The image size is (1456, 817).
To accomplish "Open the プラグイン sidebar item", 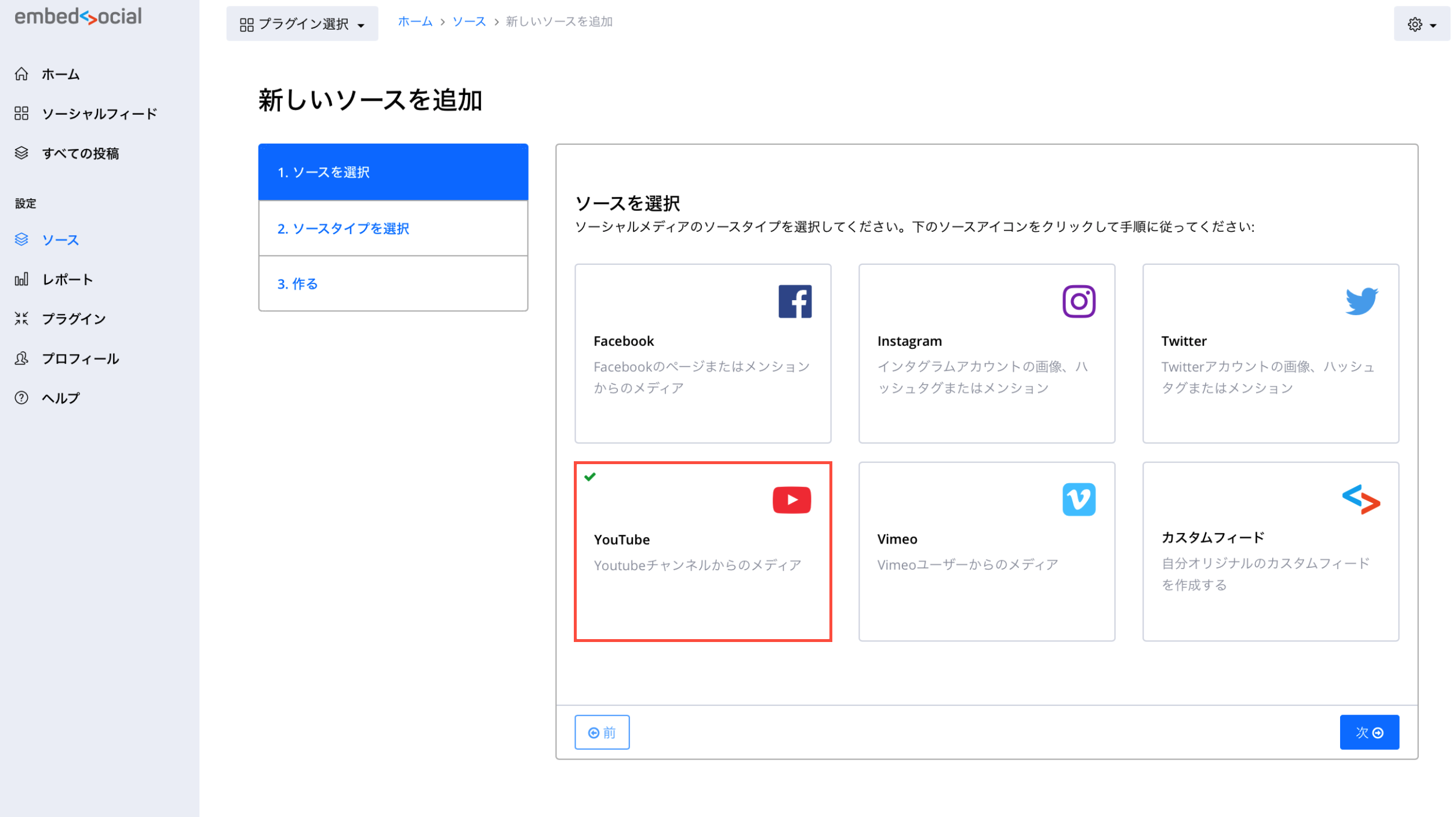I will 74,319.
